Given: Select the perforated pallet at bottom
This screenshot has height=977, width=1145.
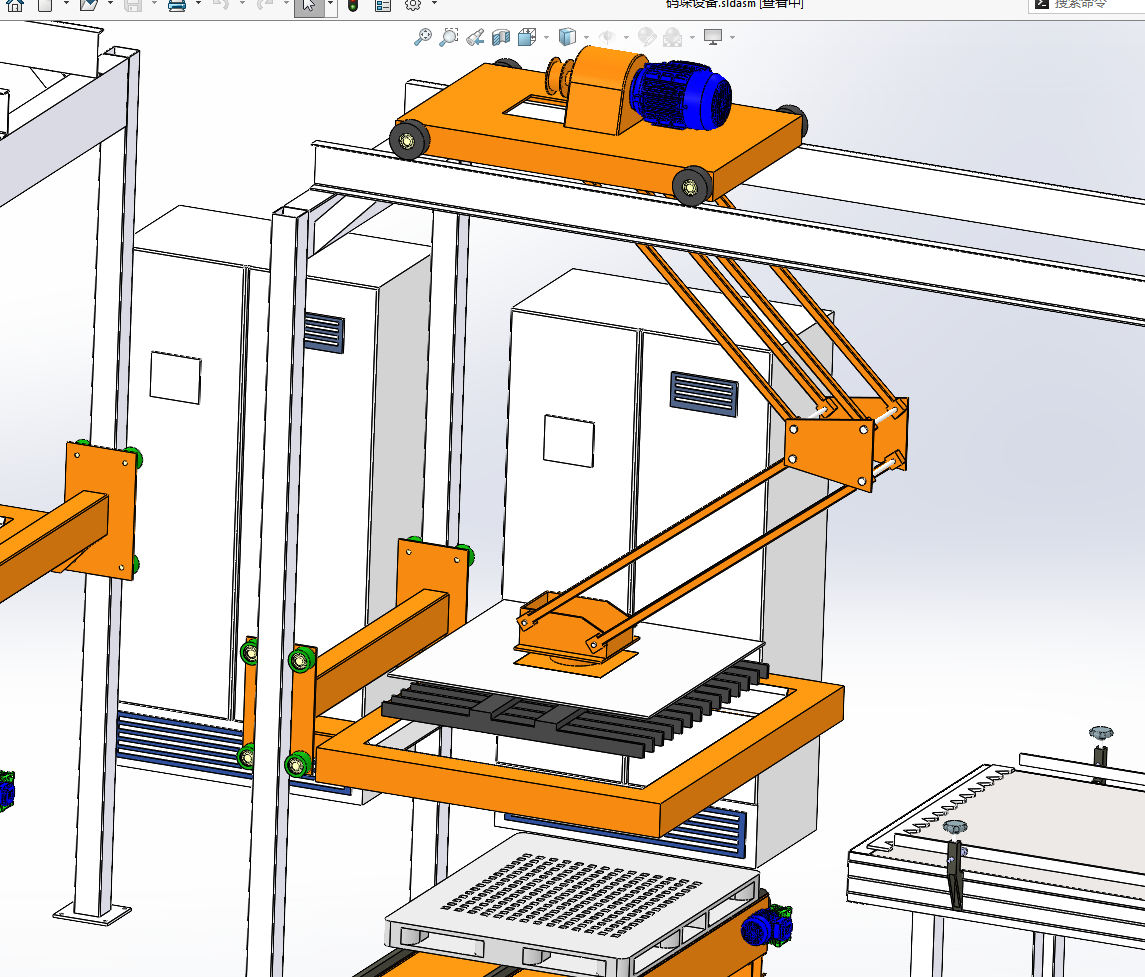Looking at the screenshot, I should [573, 903].
